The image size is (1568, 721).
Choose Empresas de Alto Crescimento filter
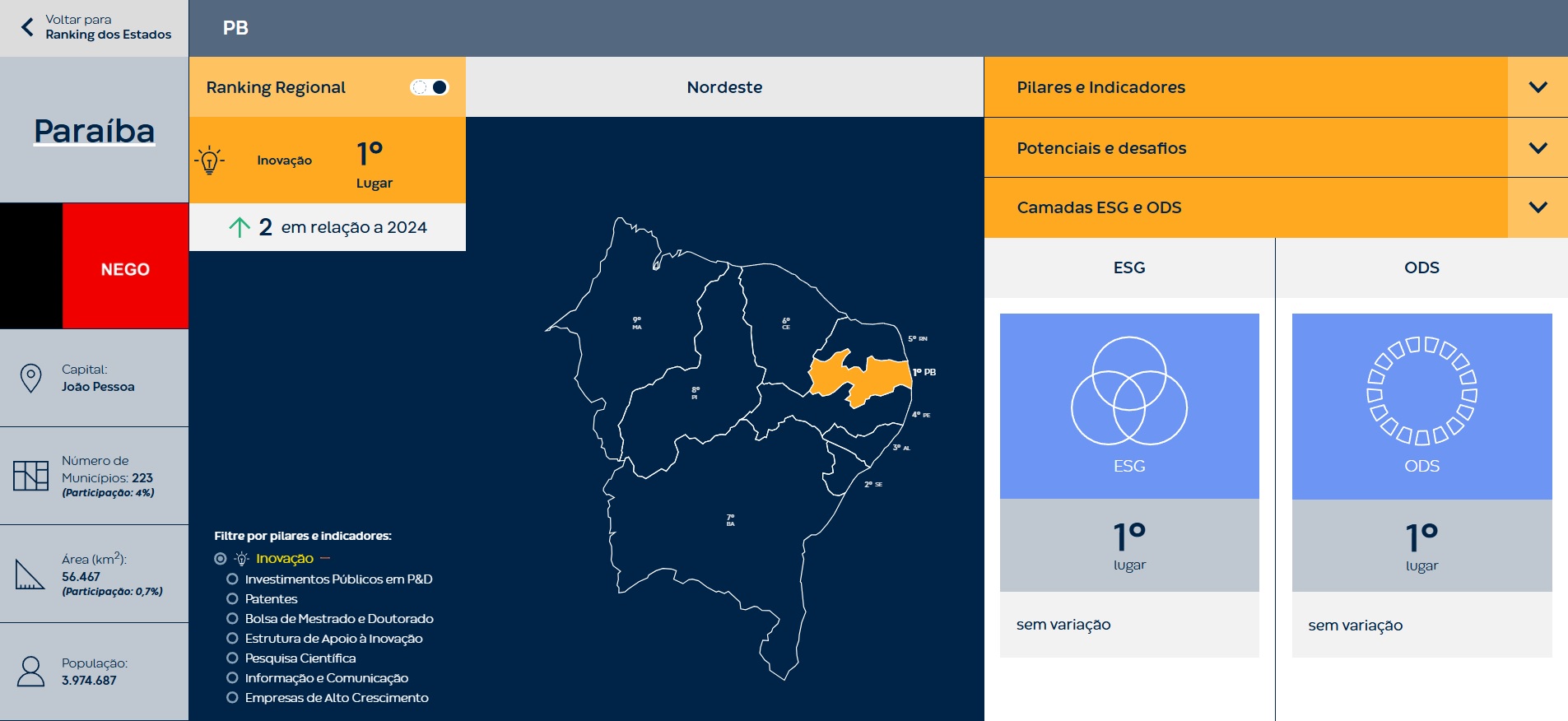[232, 698]
